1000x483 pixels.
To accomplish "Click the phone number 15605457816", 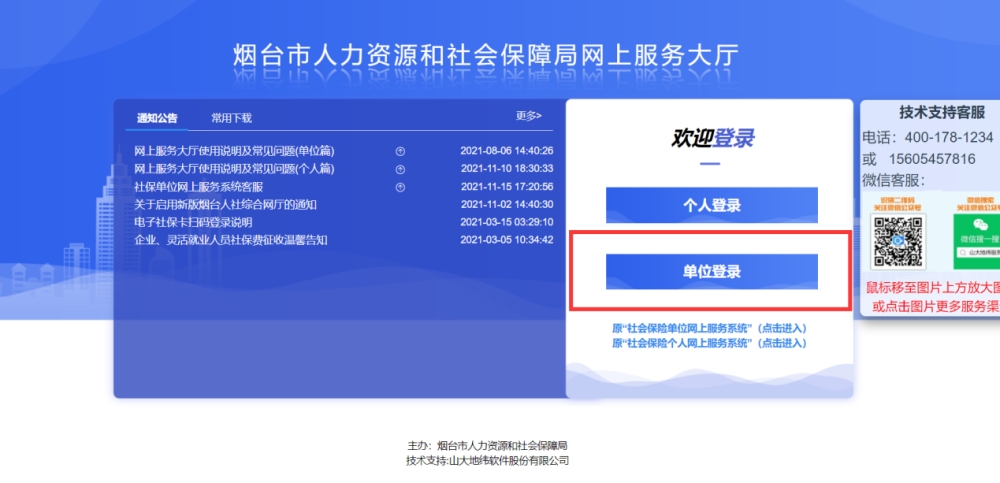I will tap(932, 159).
